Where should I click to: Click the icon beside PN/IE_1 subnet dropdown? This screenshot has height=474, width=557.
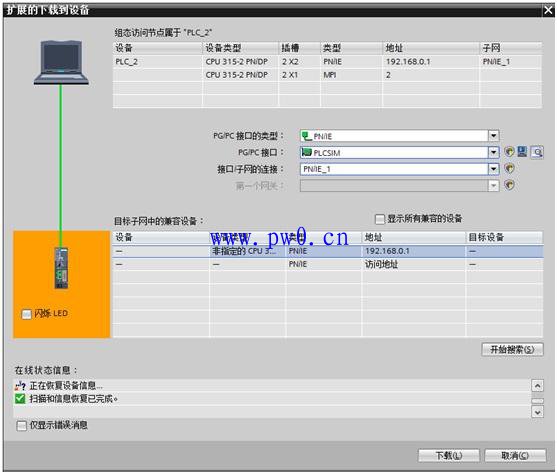coord(509,168)
